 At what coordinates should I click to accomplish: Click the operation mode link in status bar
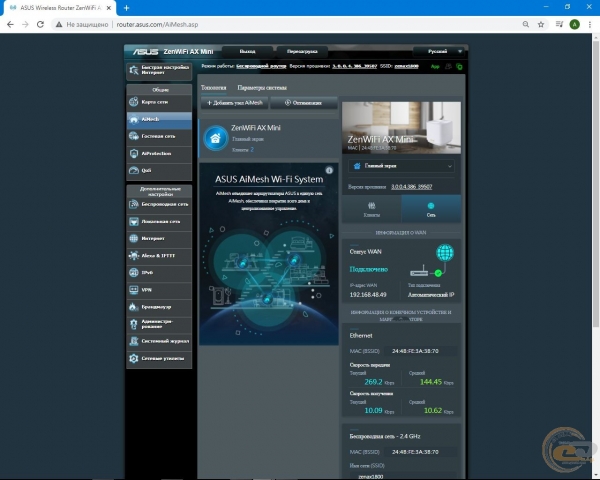[x=261, y=66]
